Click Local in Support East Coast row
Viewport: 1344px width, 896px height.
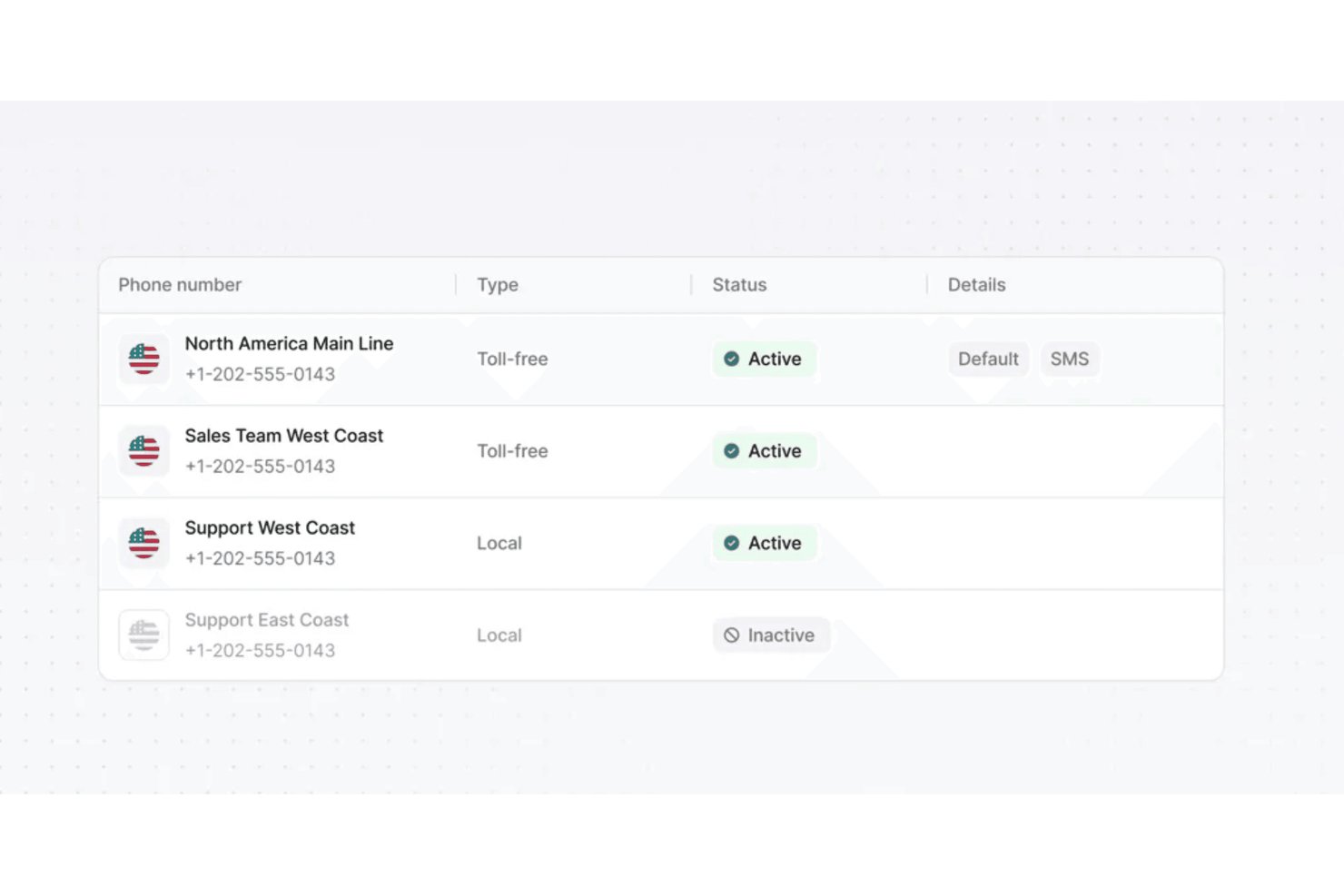pyautogui.click(x=499, y=635)
